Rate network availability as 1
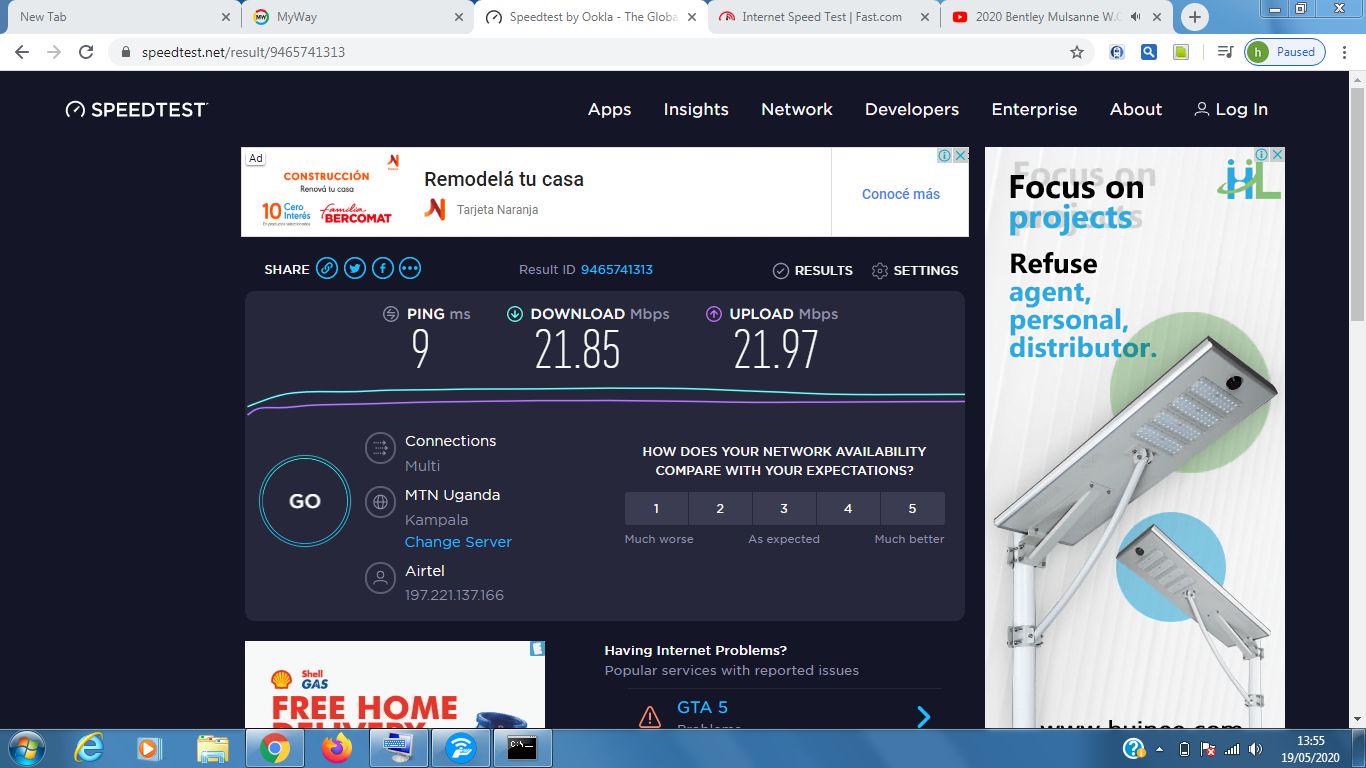 656,508
